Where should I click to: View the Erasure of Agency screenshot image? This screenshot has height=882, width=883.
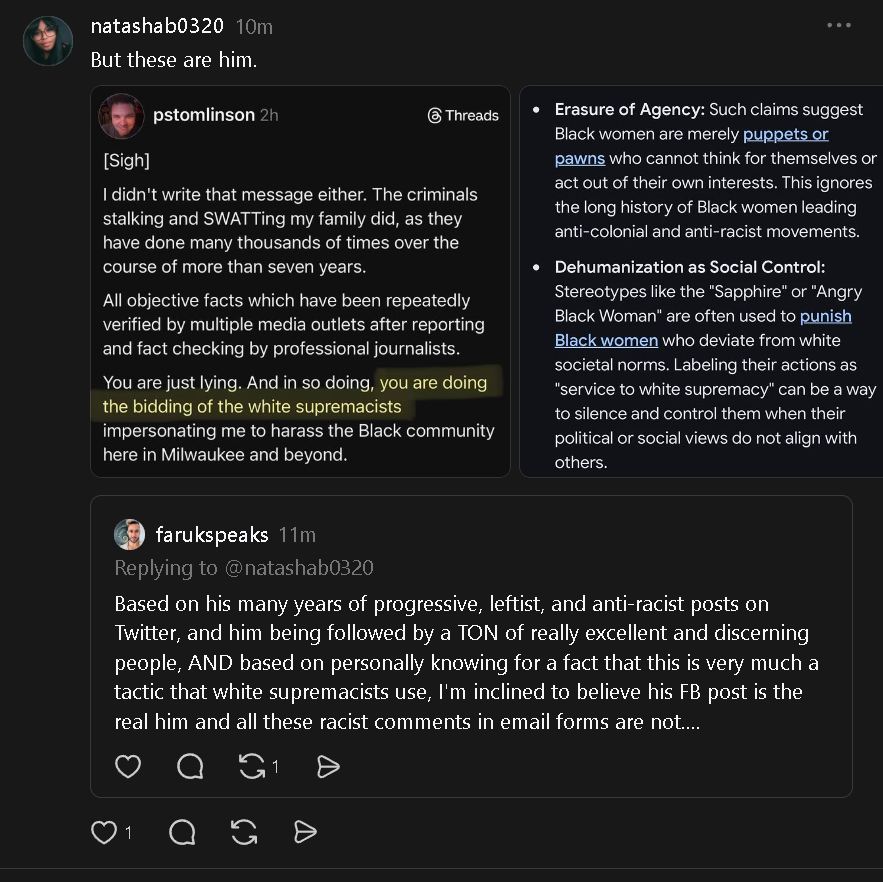tap(701, 281)
